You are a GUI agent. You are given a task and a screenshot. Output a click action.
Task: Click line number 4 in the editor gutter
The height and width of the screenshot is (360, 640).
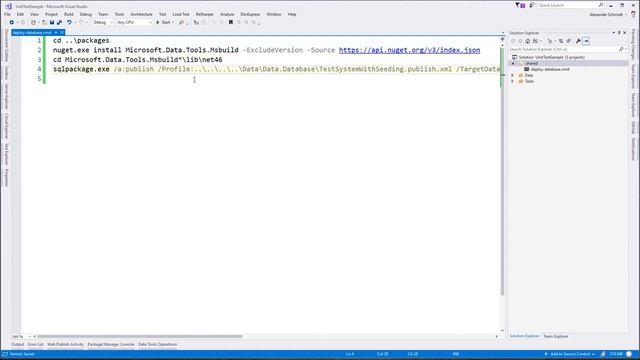(39, 69)
